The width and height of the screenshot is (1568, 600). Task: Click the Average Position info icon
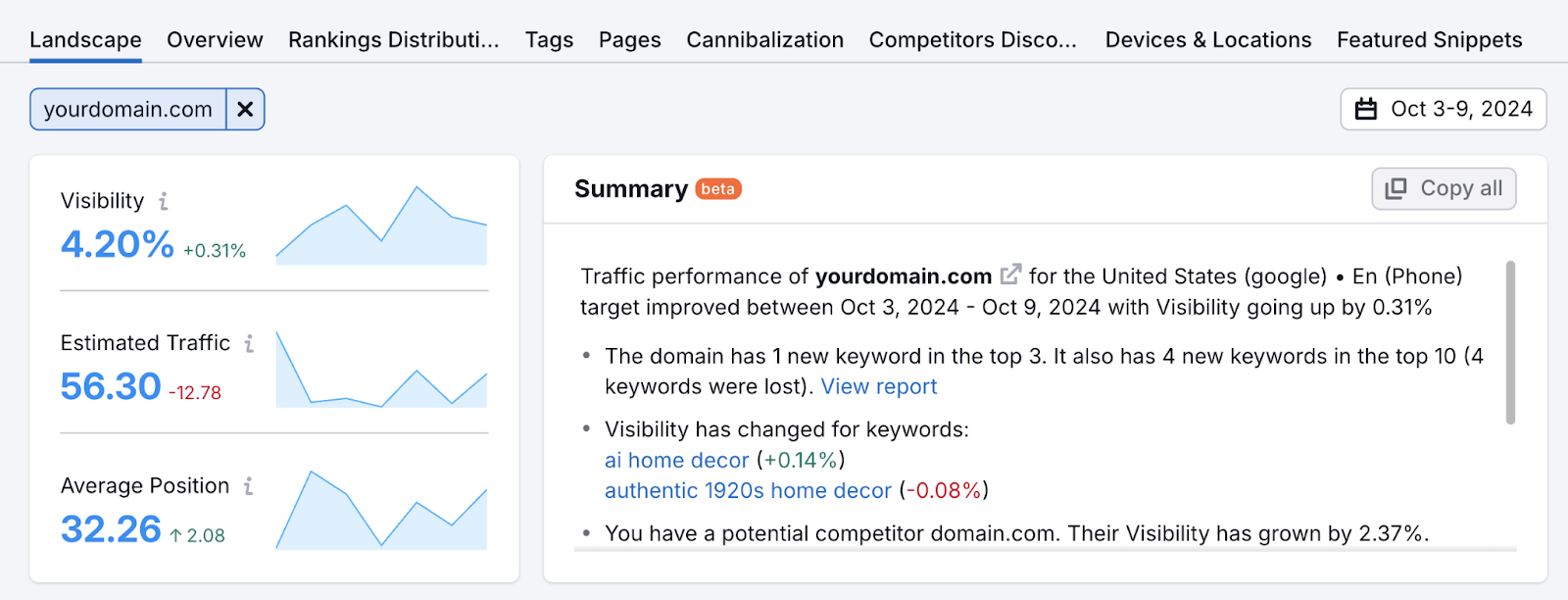[249, 486]
